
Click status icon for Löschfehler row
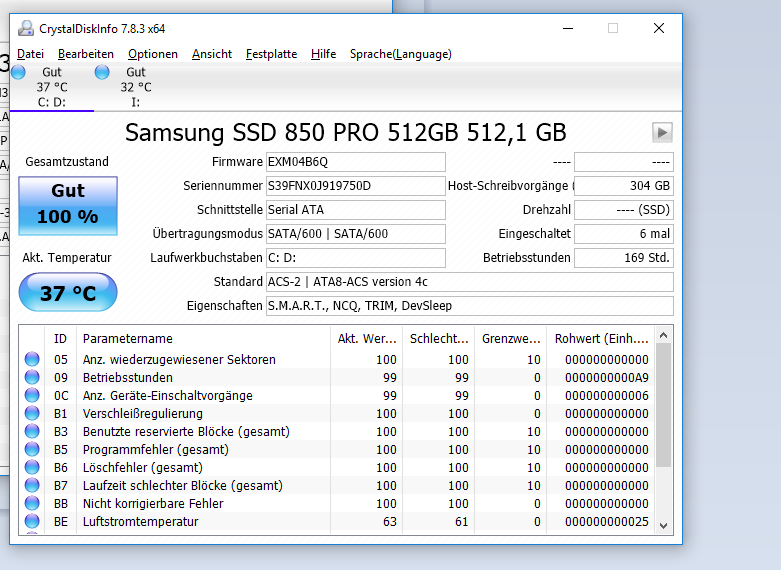click(32, 467)
